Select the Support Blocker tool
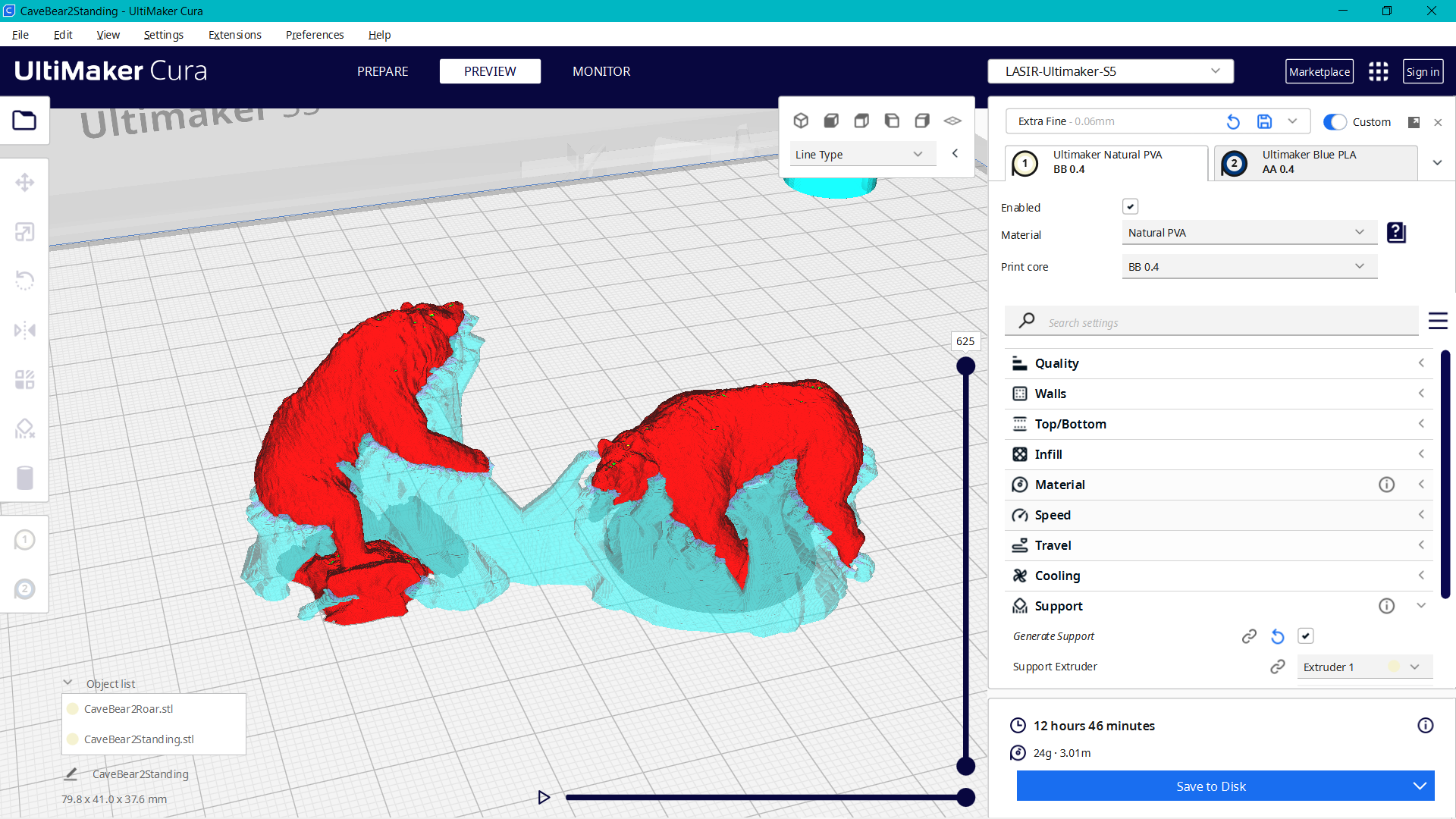Viewport: 1456px width, 819px height. [25, 428]
